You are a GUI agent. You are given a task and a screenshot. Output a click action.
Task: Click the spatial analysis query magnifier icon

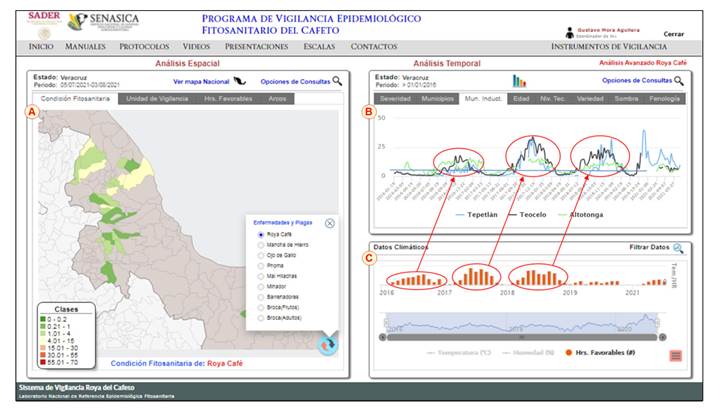coord(338,81)
